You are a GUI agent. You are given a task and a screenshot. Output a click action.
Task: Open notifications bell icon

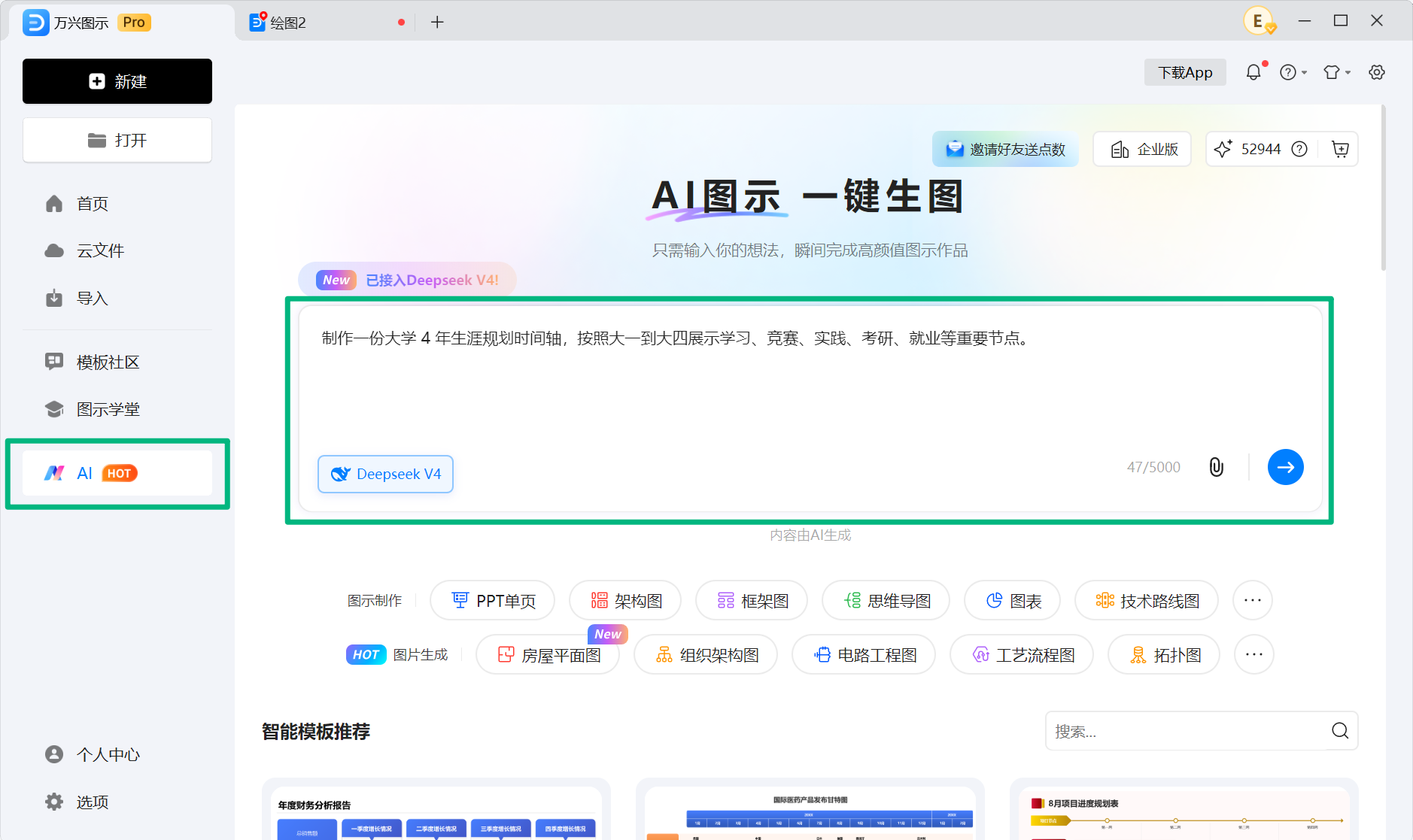coord(1253,72)
